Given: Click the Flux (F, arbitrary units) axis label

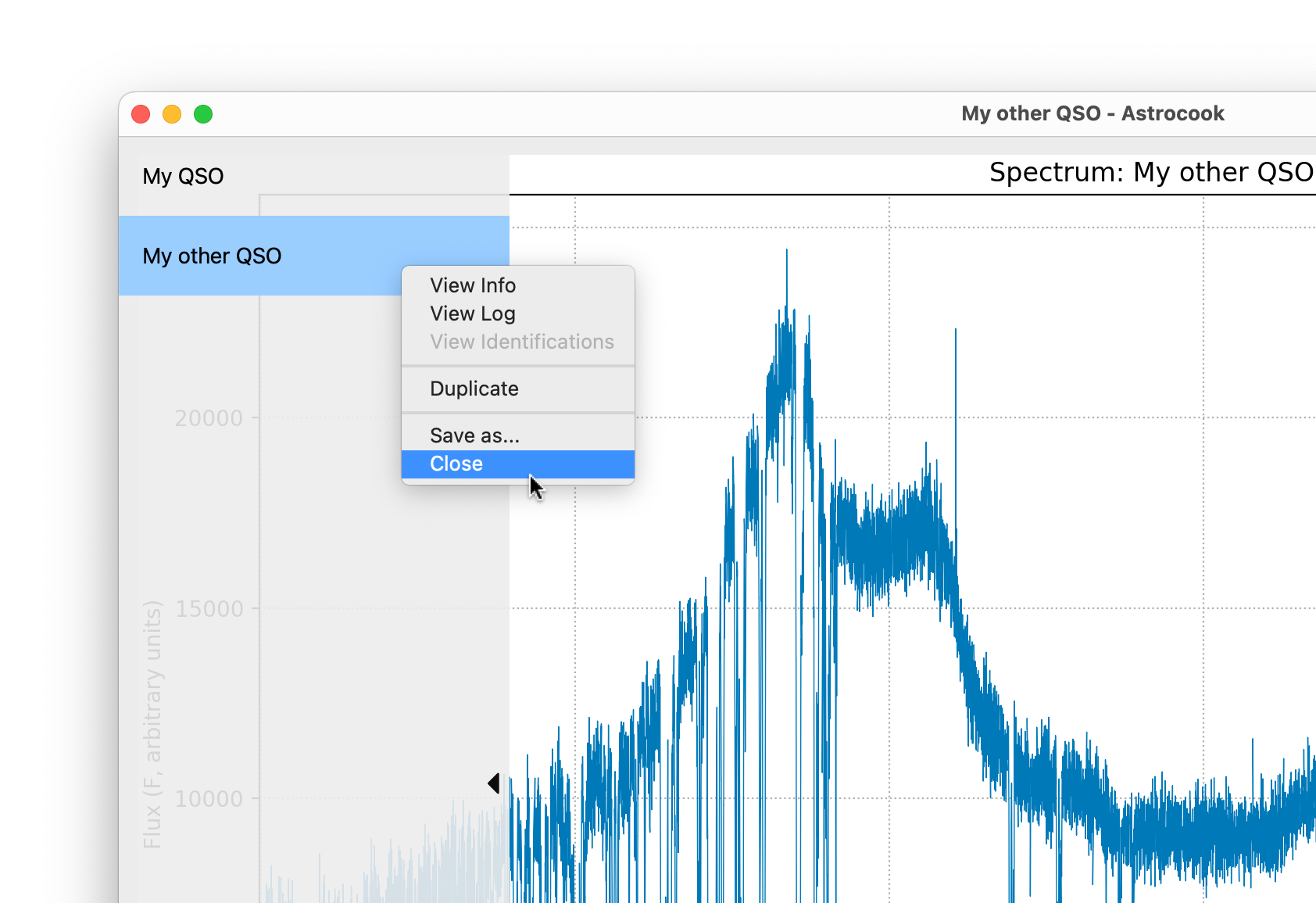Looking at the screenshot, I should (x=152, y=725).
